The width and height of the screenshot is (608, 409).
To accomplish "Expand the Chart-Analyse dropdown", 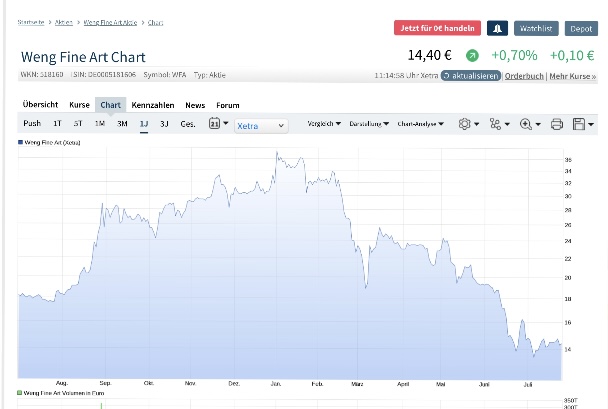I will point(420,124).
